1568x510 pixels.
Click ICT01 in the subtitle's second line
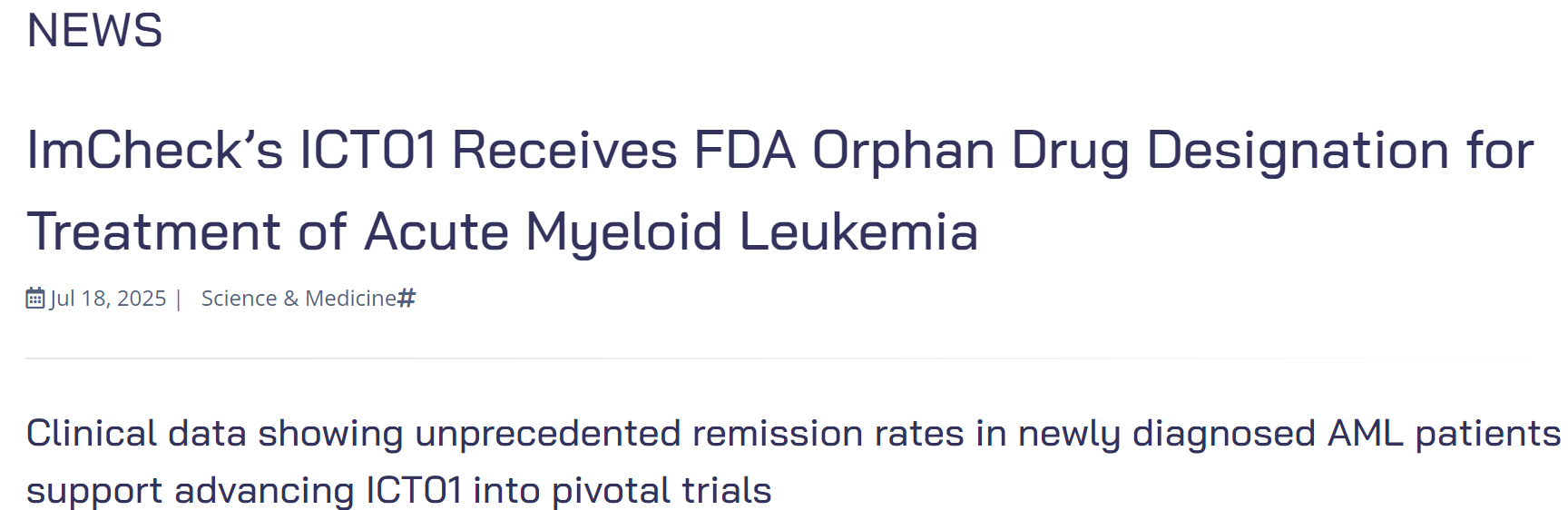tap(414, 491)
